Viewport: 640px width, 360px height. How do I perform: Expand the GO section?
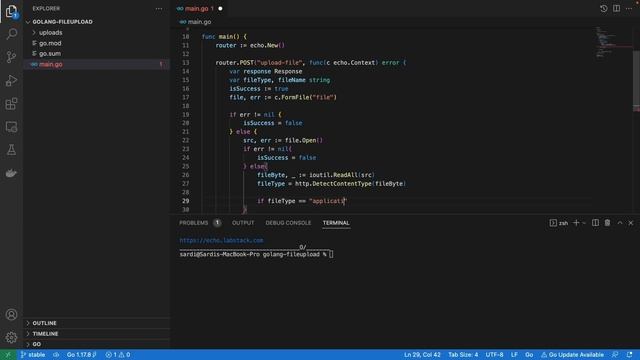tap(37, 344)
